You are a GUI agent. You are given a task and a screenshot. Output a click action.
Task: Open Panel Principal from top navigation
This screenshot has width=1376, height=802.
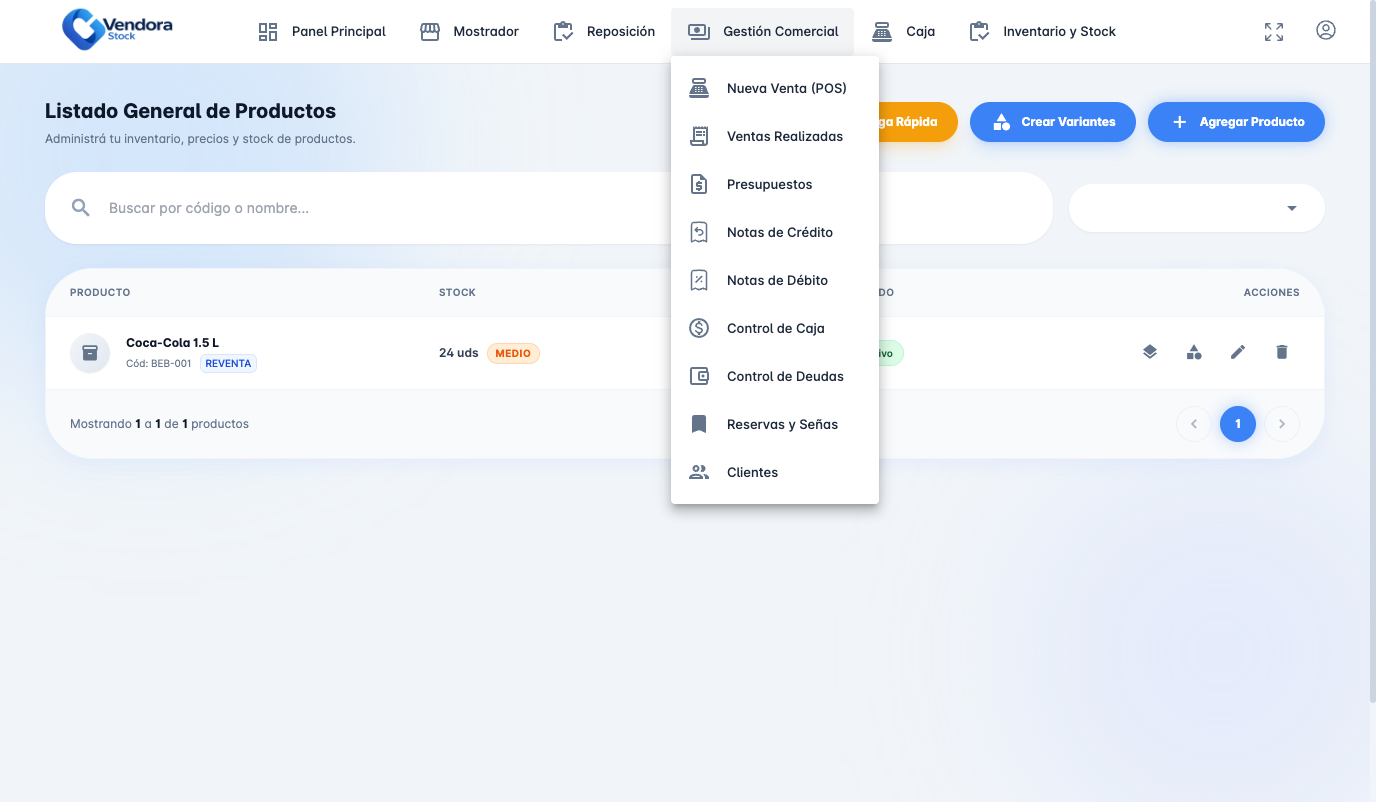pyautogui.click(x=322, y=32)
